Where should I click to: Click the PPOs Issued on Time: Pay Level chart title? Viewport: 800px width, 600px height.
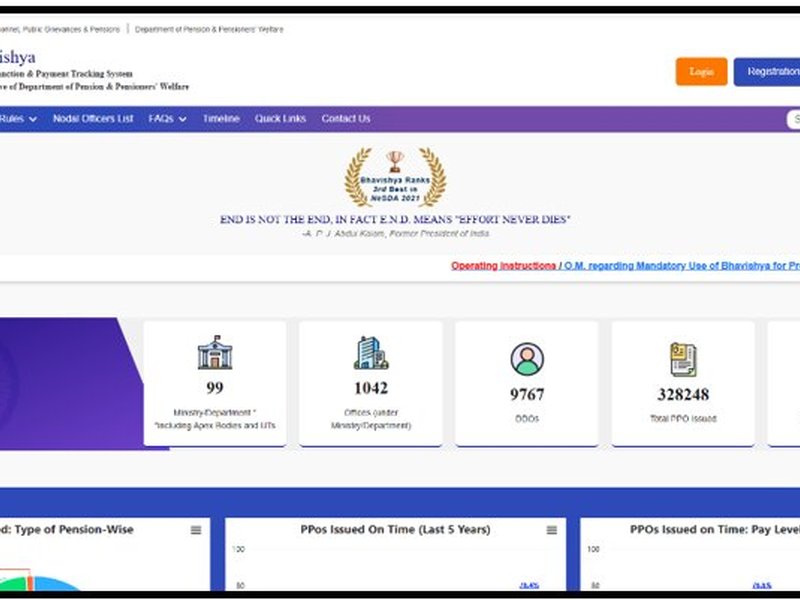(x=715, y=530)
